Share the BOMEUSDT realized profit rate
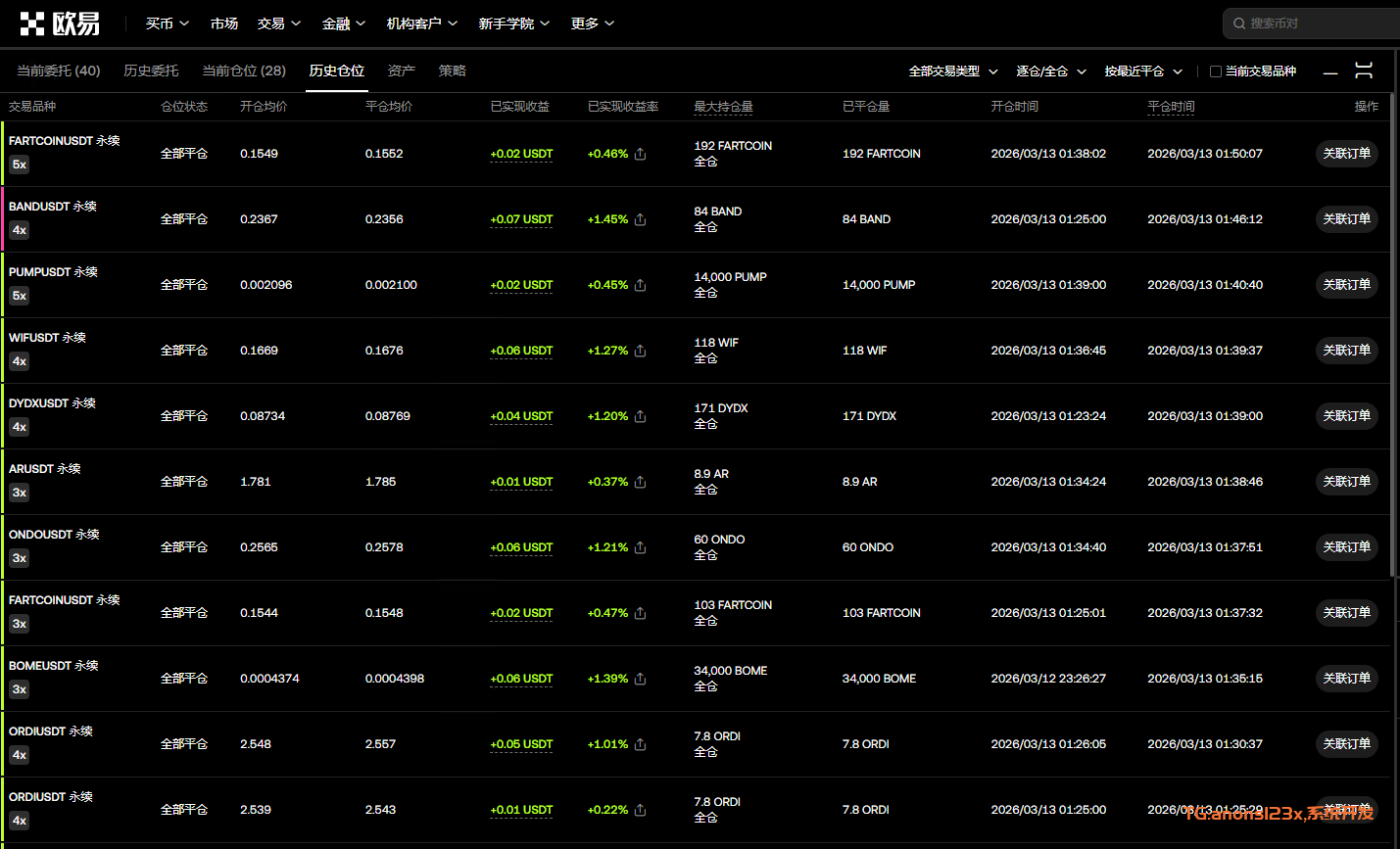This screenshot has height=849, width=1400. click(640, 679)
